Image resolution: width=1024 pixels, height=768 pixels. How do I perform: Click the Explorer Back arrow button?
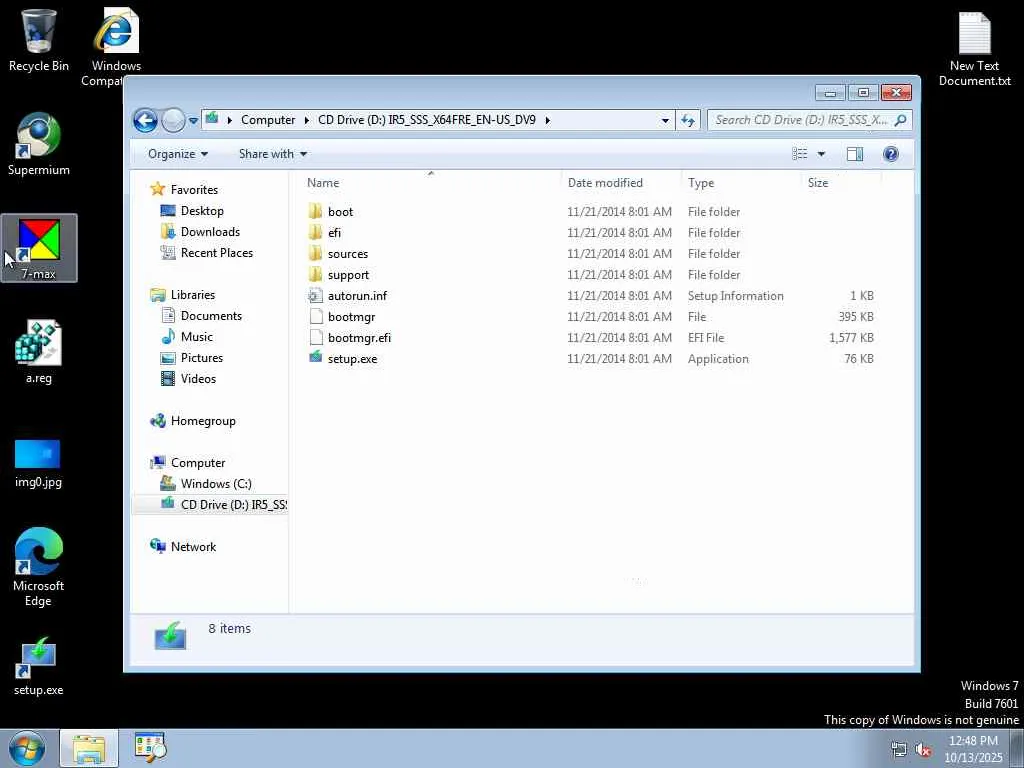point(145,120)
